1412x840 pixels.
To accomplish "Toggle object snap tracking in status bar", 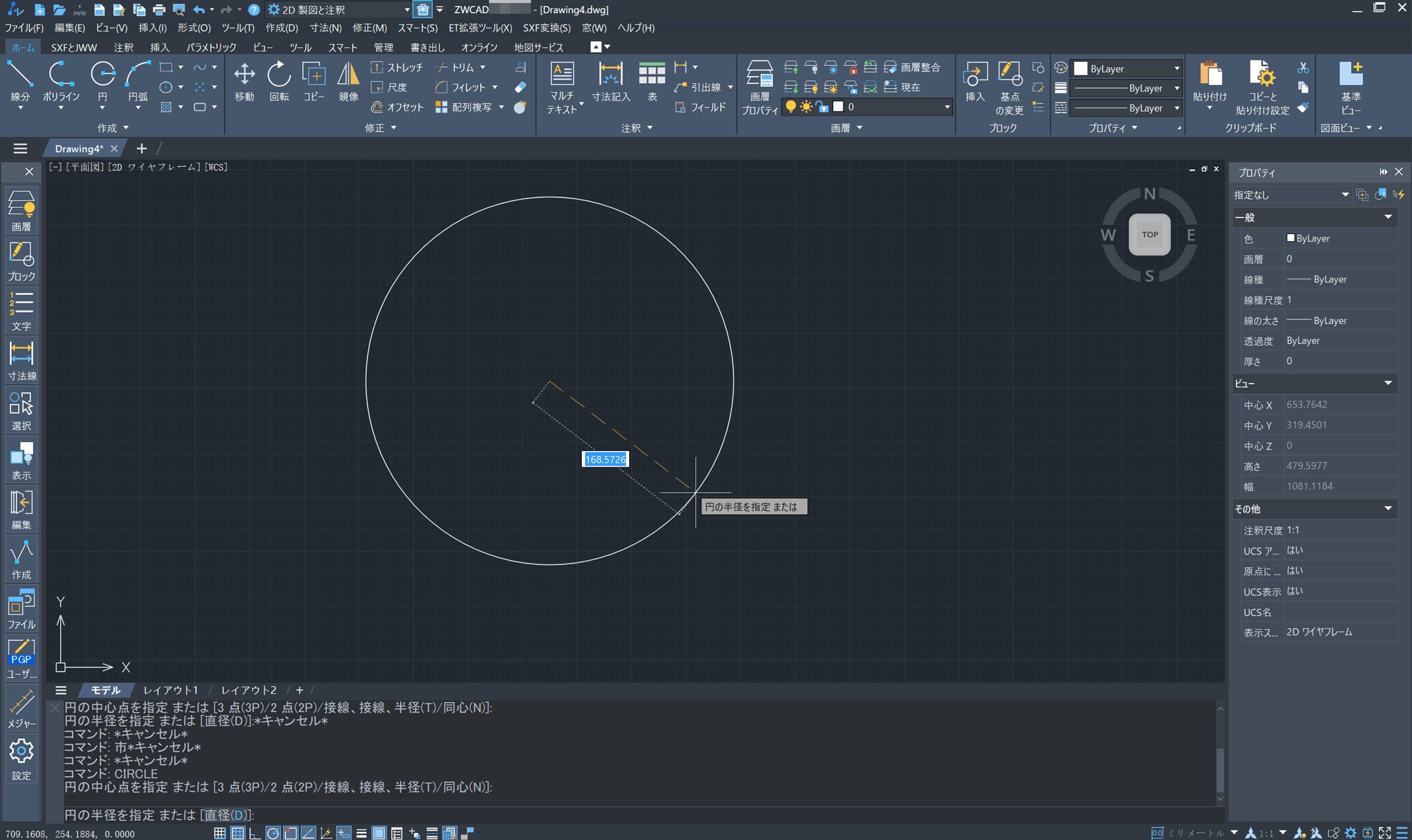I will click(308, 833).
